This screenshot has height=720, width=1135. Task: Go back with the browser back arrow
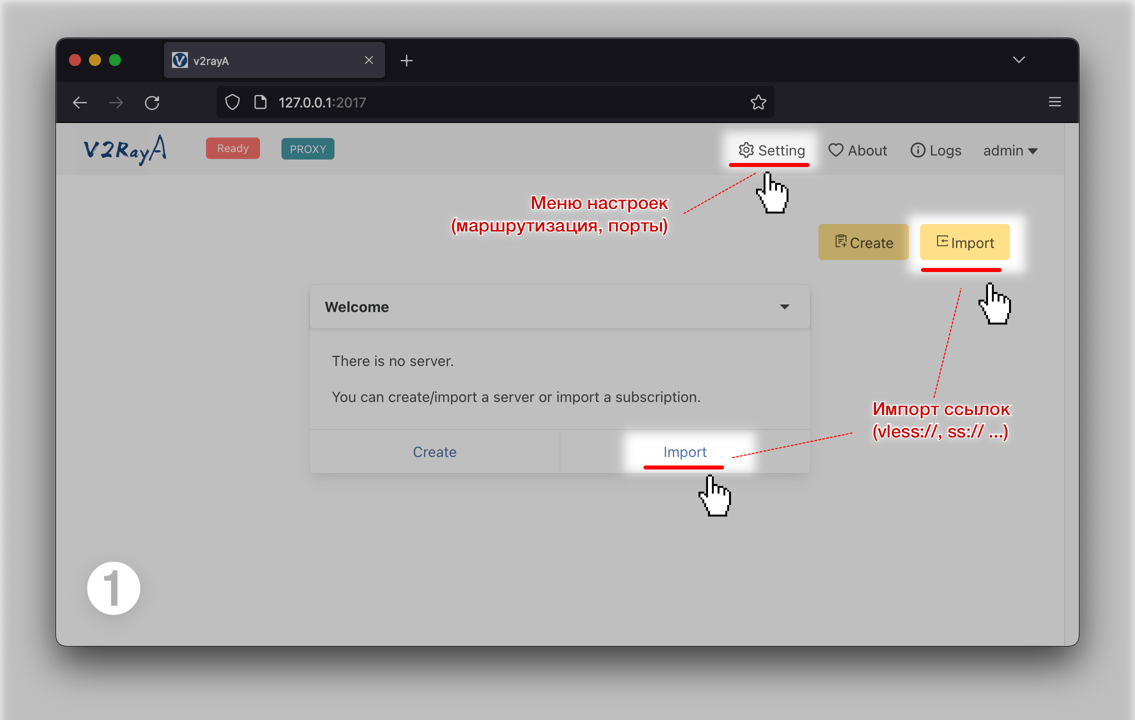80,102
